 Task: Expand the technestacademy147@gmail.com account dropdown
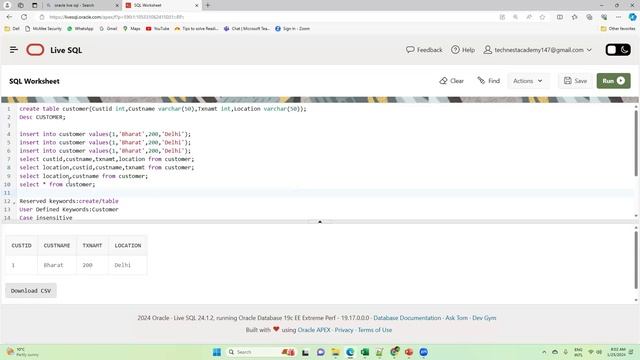pyautogui.click(x=538, y=50)
